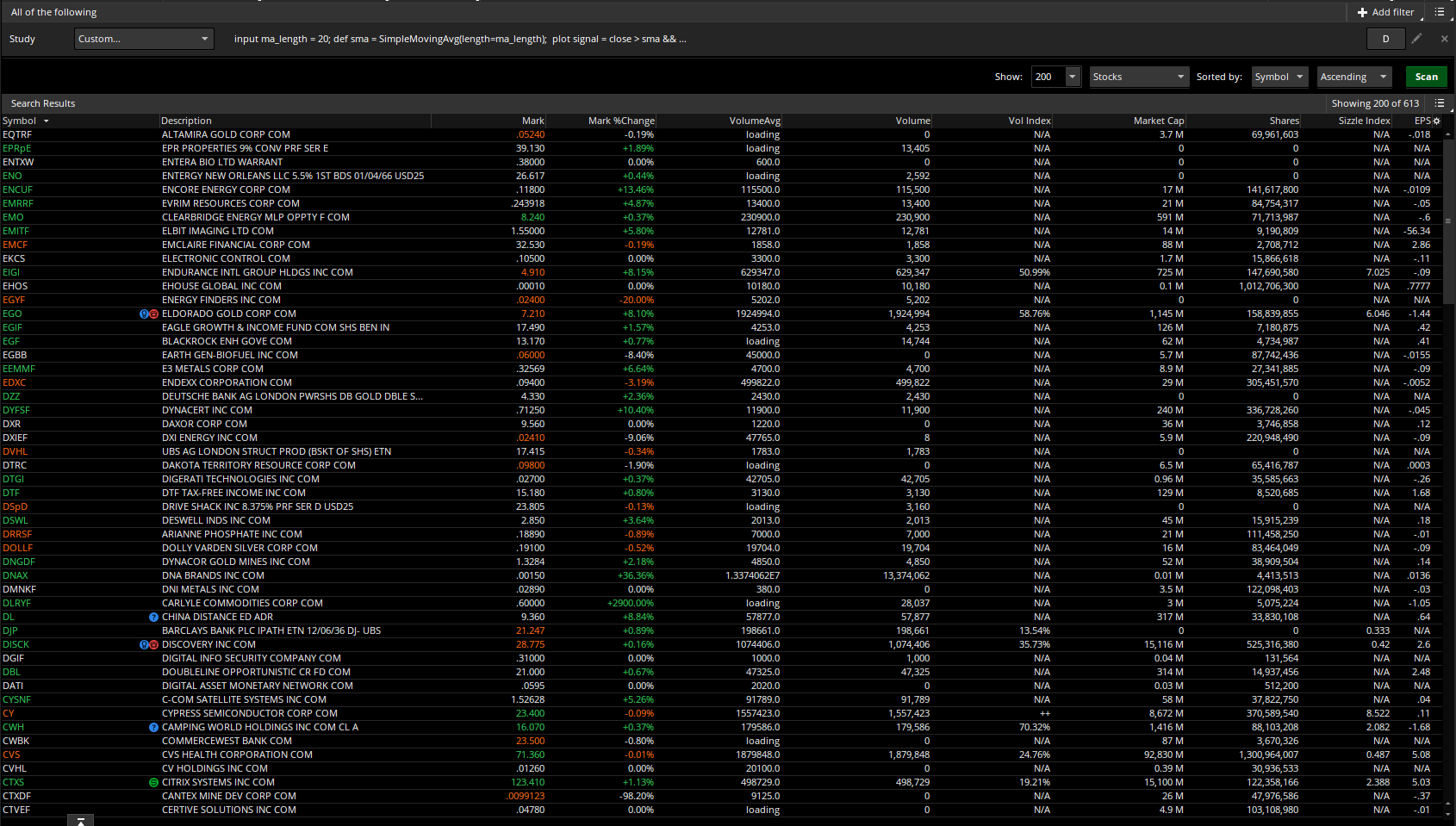
Task: Click the green icon in the CTXS row
Action: point(154,783)
